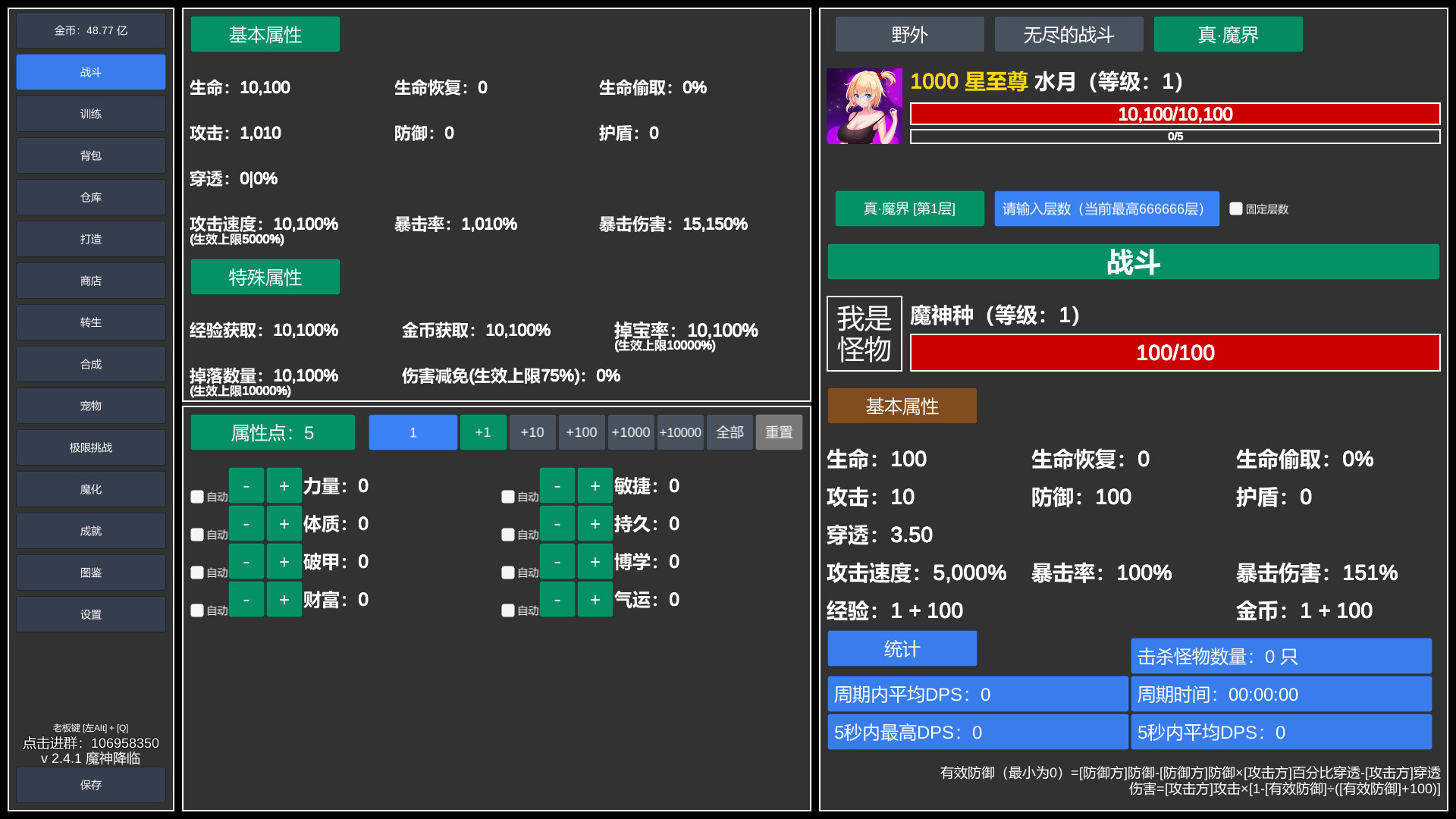This screenshot has height=819, width=1456.
Task: Open the 统计 statistics panel
Action: pyautogui.click(x=902, y=648)
